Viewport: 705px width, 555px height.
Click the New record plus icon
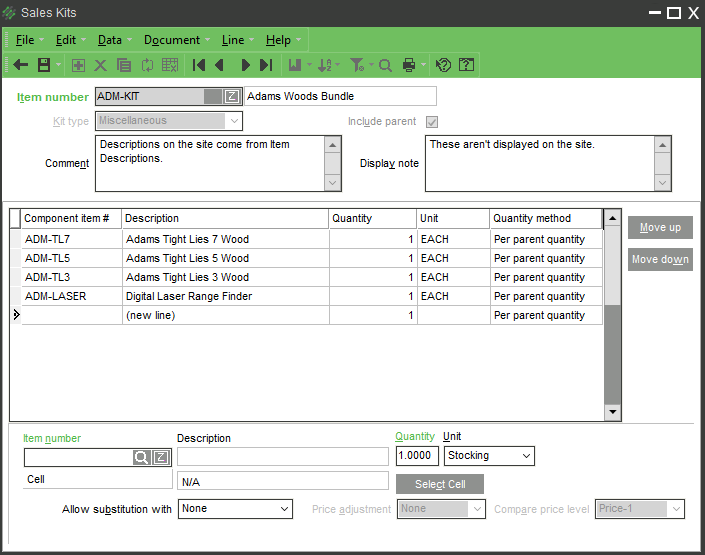click(78, 65)
